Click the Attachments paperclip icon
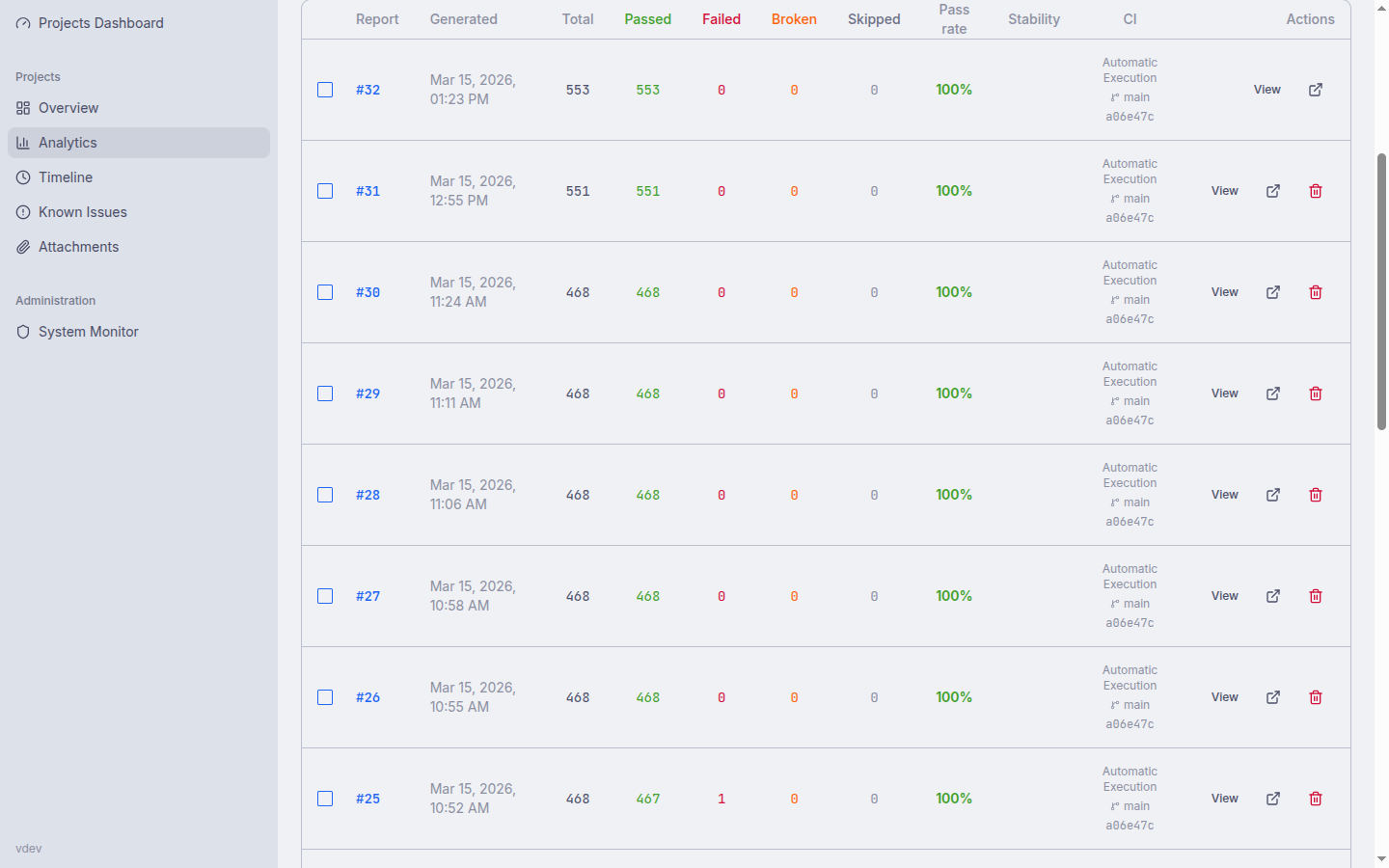 click(23, 247)
